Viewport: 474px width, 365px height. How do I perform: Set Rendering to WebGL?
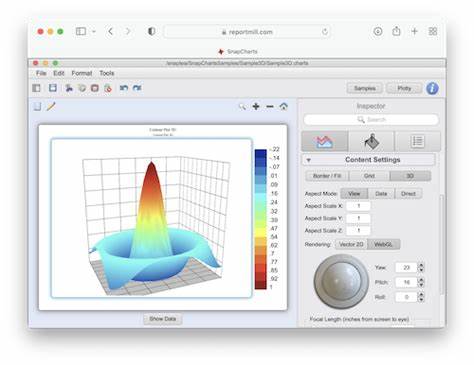(383, 244)
